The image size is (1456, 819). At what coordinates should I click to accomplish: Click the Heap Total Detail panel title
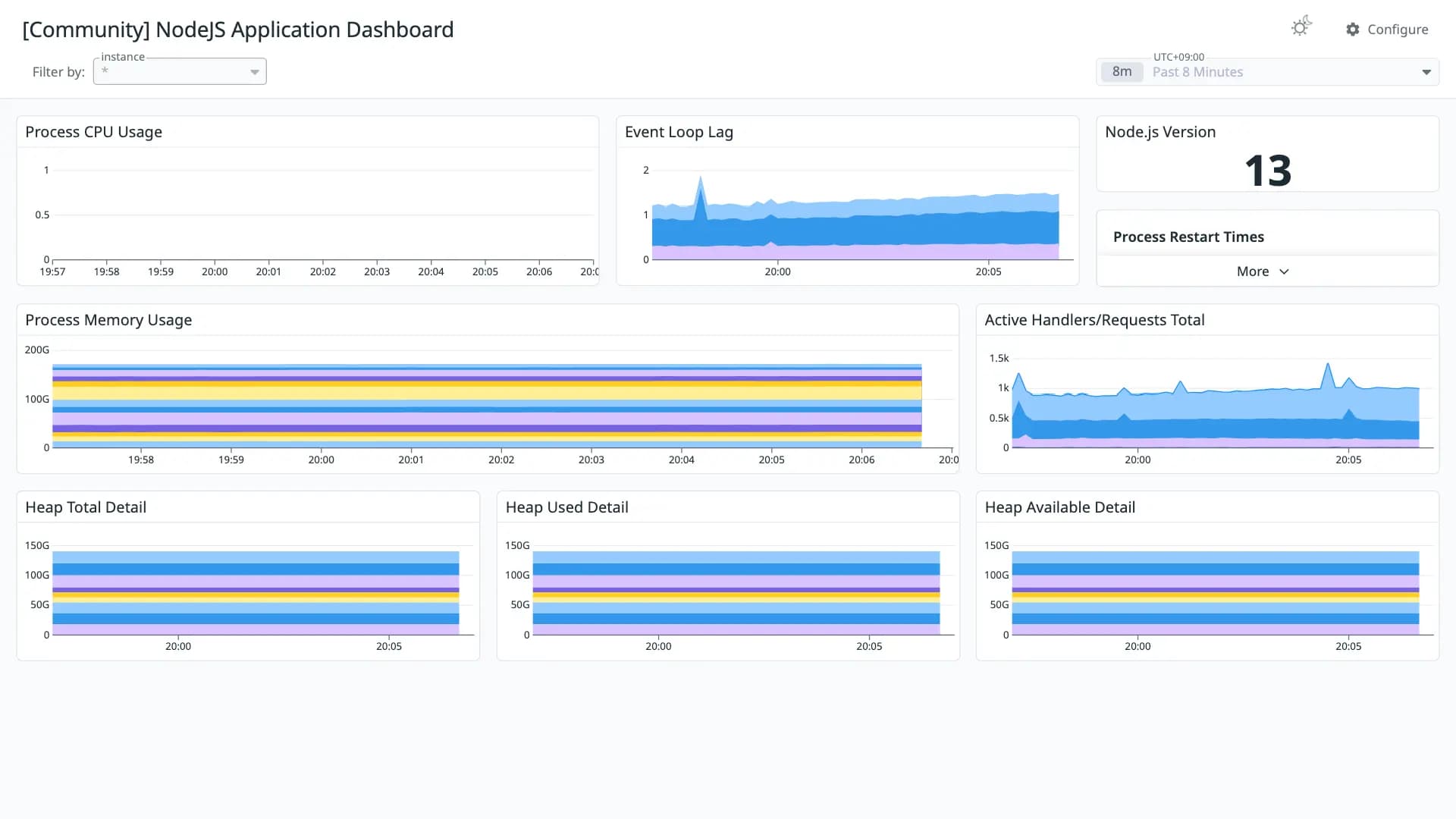click(x=86, y=507)
